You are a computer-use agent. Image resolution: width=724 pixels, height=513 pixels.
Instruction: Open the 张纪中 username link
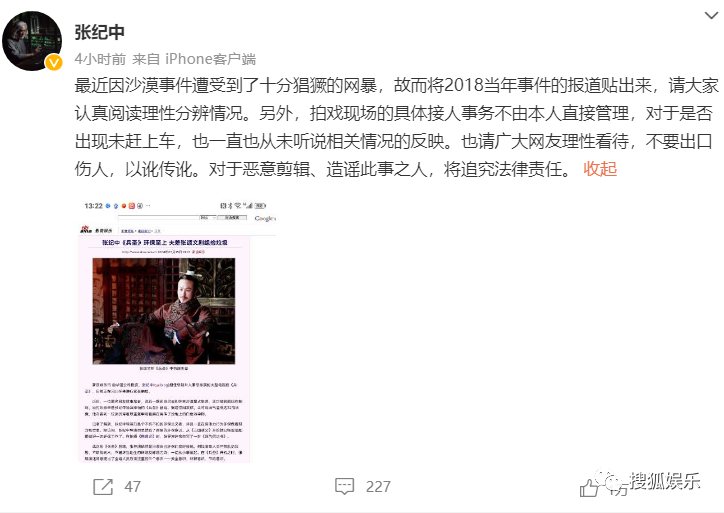[x=100, y=32]
